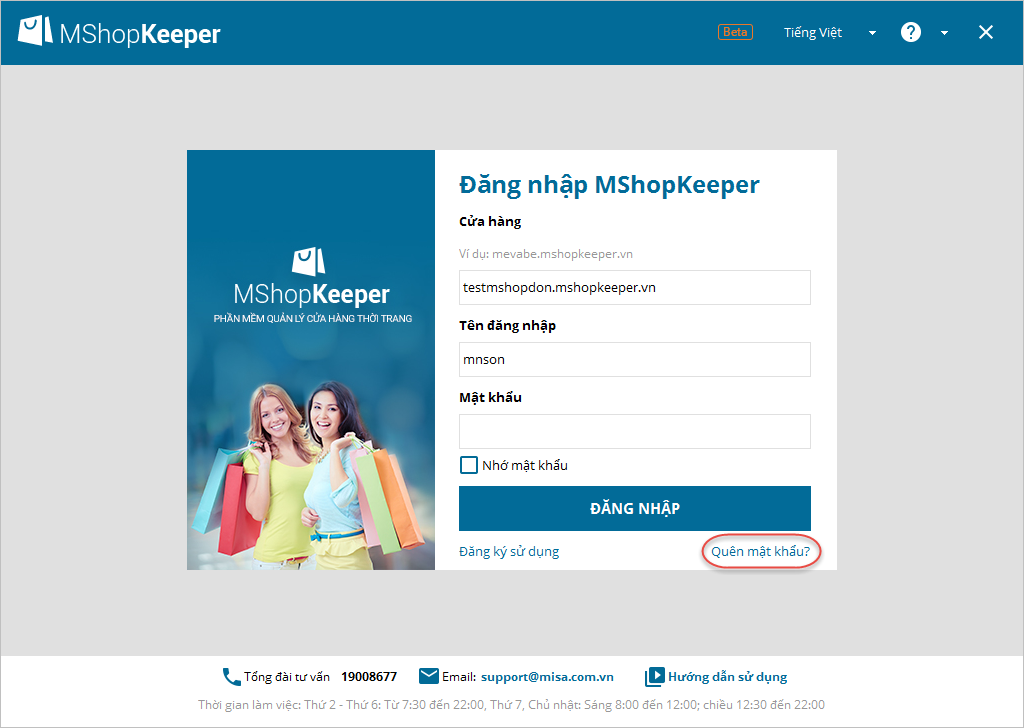Click the orange Beta badge
Screen dimensions: 1024x728
[x=735, y=32]
